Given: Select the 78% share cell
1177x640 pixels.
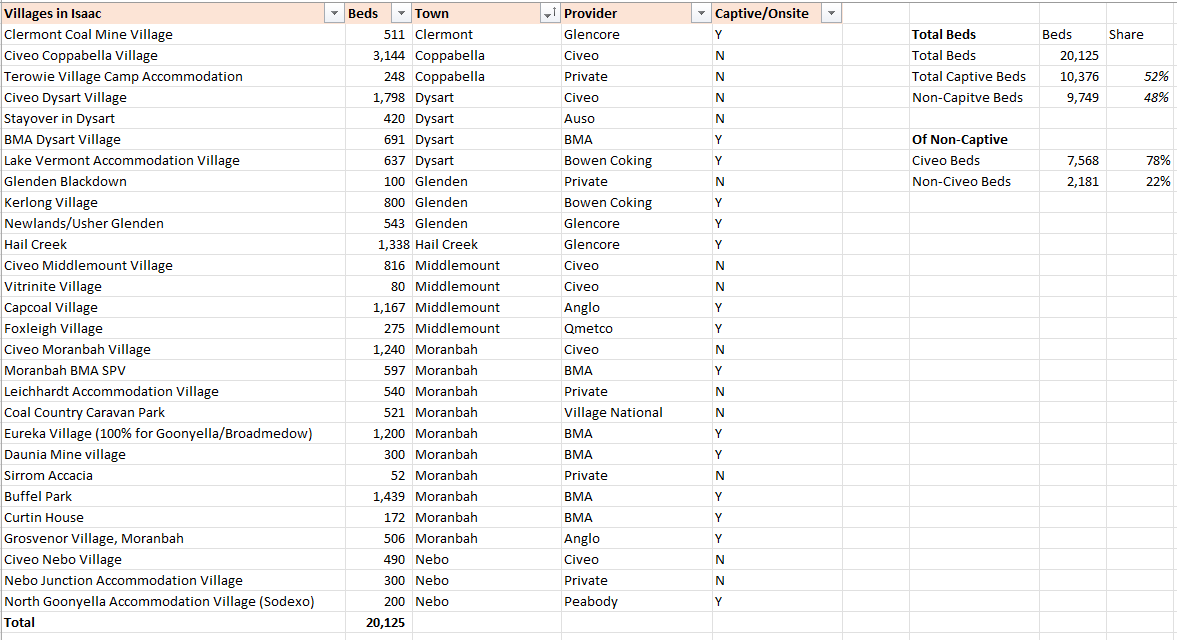Looking at the screenshot, I should pyautogui.click(x=1141, y=161).
